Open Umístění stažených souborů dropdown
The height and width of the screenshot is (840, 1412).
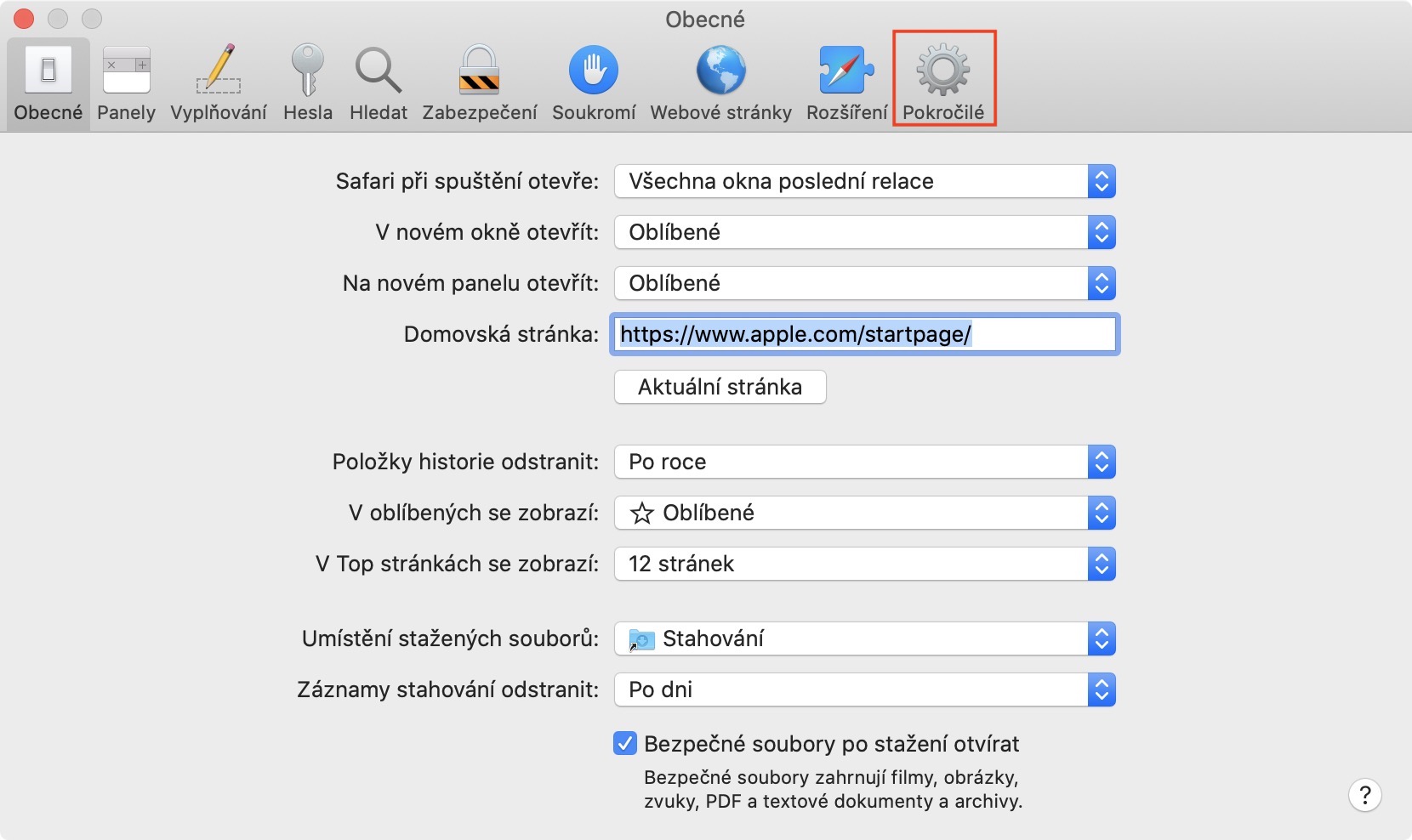865,639
